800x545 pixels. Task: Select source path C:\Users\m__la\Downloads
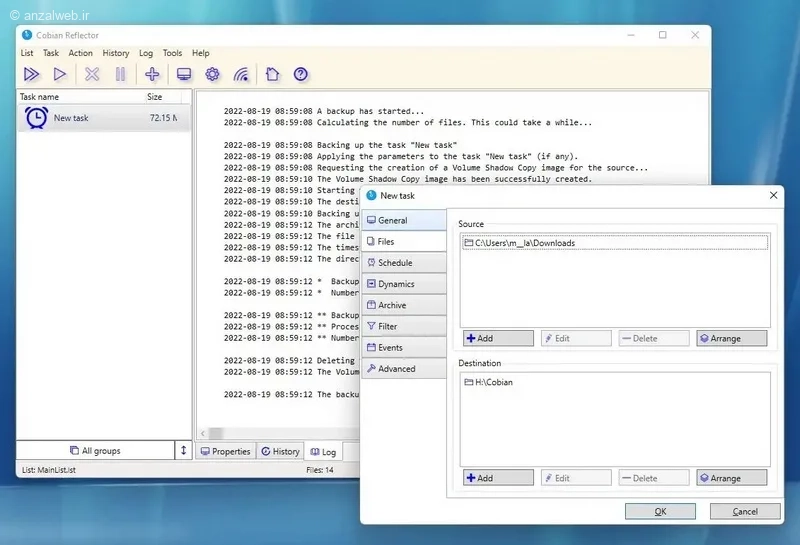tap(615, 243)
